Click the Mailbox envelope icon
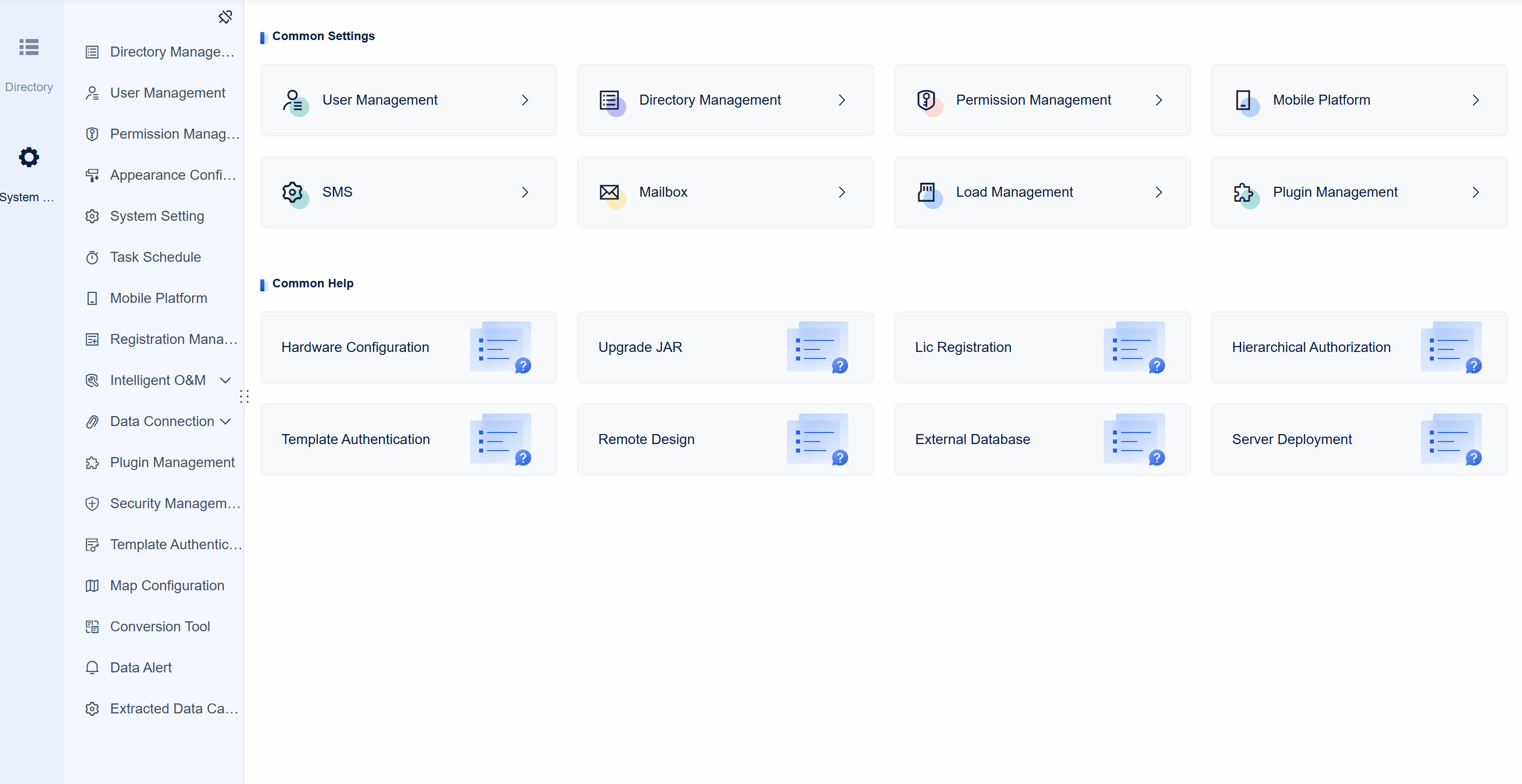 tap(610, 192)
